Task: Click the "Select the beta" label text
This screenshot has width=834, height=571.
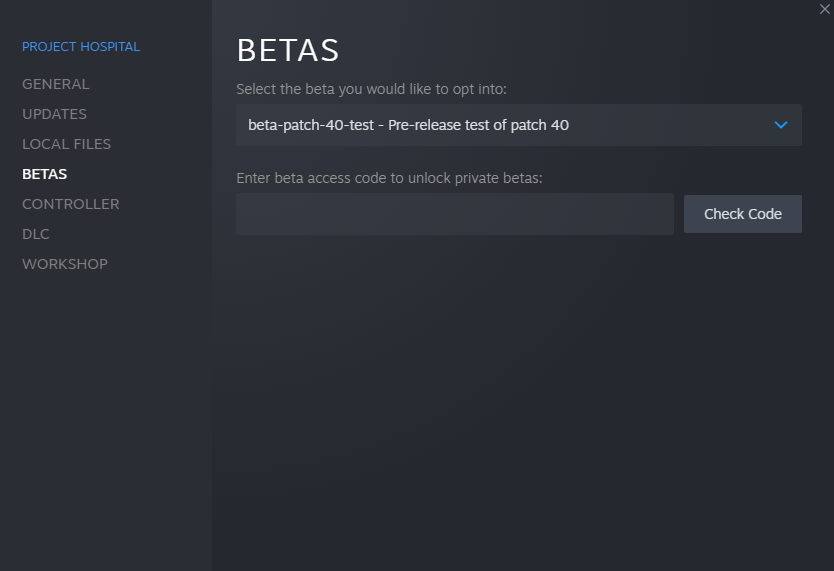Action: (x=371, y=89)
